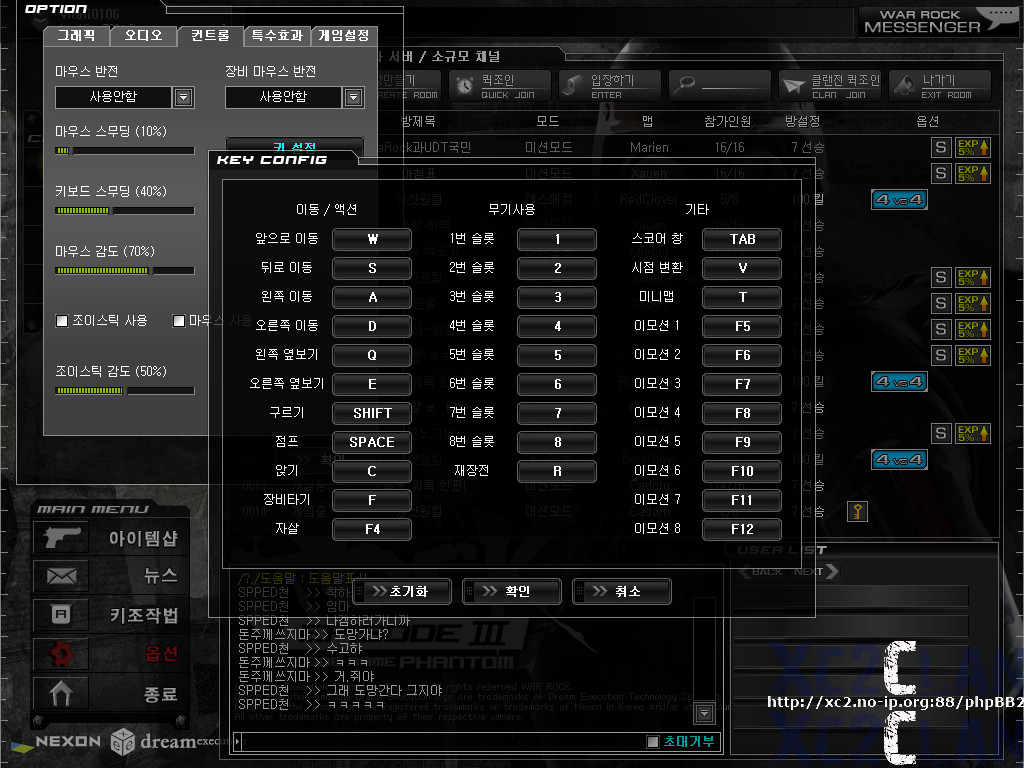Click the magnifier search icon
Screen dimensions: 1024x768
(x=685, y=87)
